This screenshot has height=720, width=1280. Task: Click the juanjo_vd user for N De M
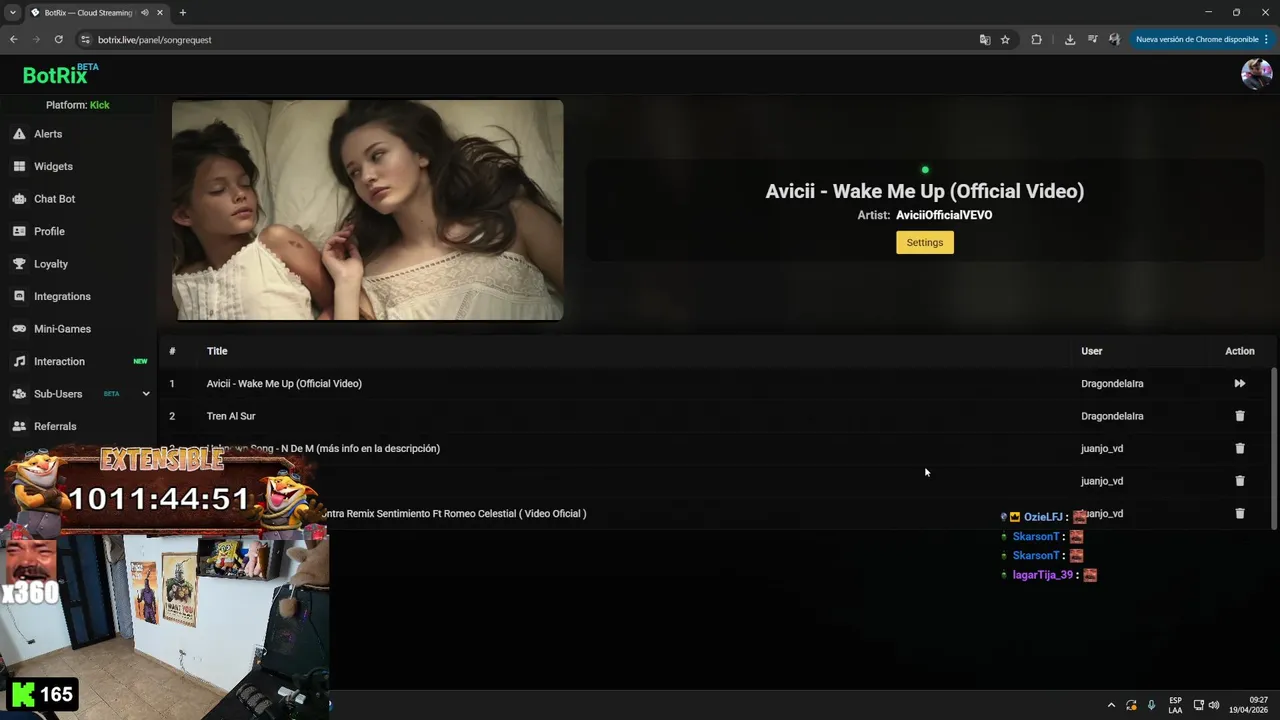coord(1102,449)
